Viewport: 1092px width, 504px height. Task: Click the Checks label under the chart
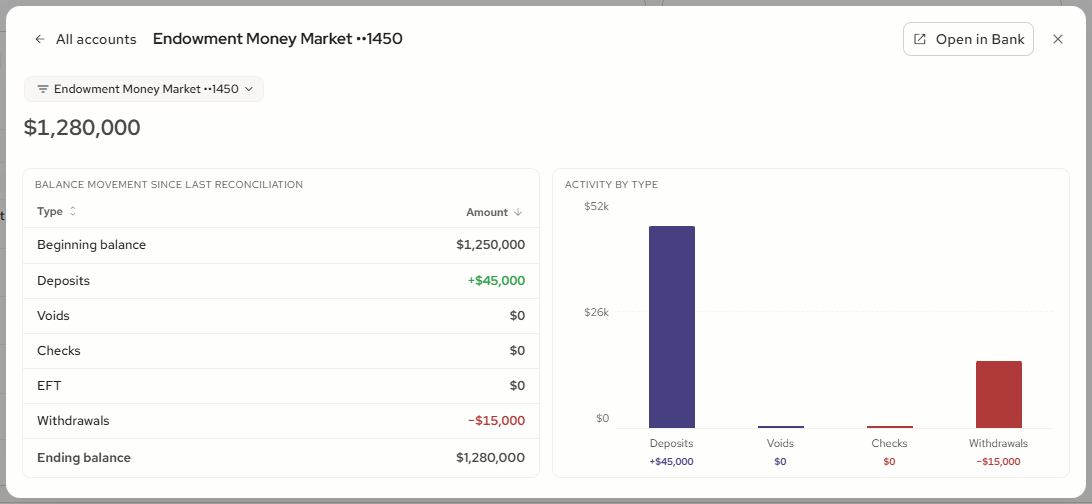(x=889, y=443)
